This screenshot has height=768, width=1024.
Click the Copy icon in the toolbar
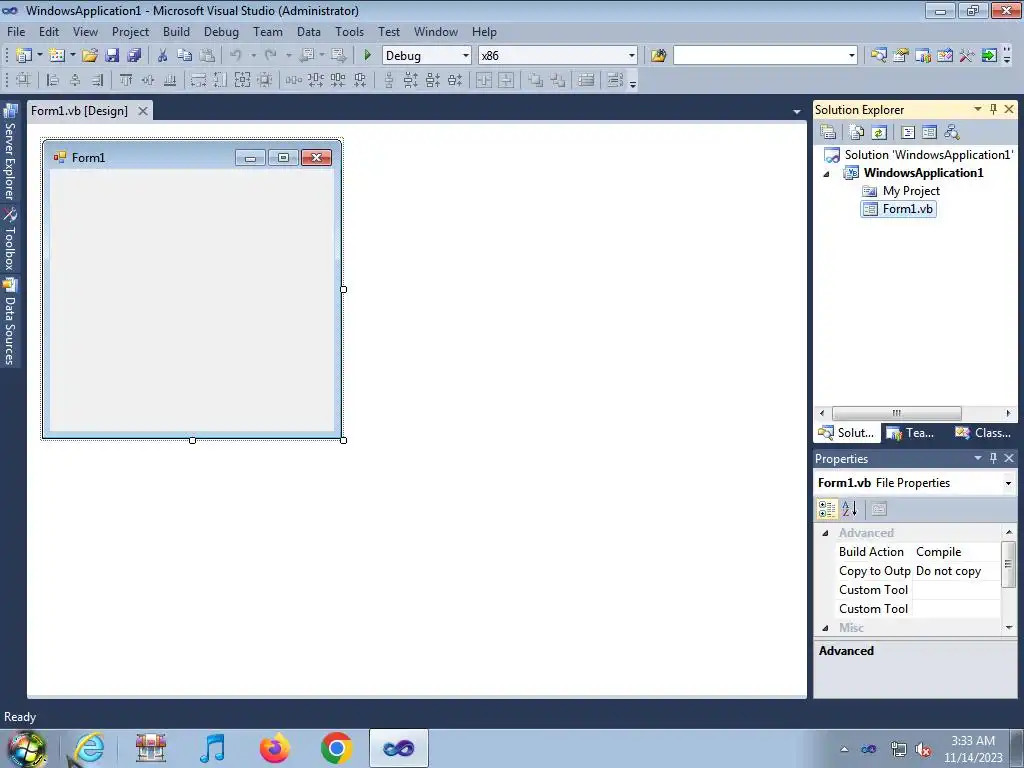coord(185,56)
